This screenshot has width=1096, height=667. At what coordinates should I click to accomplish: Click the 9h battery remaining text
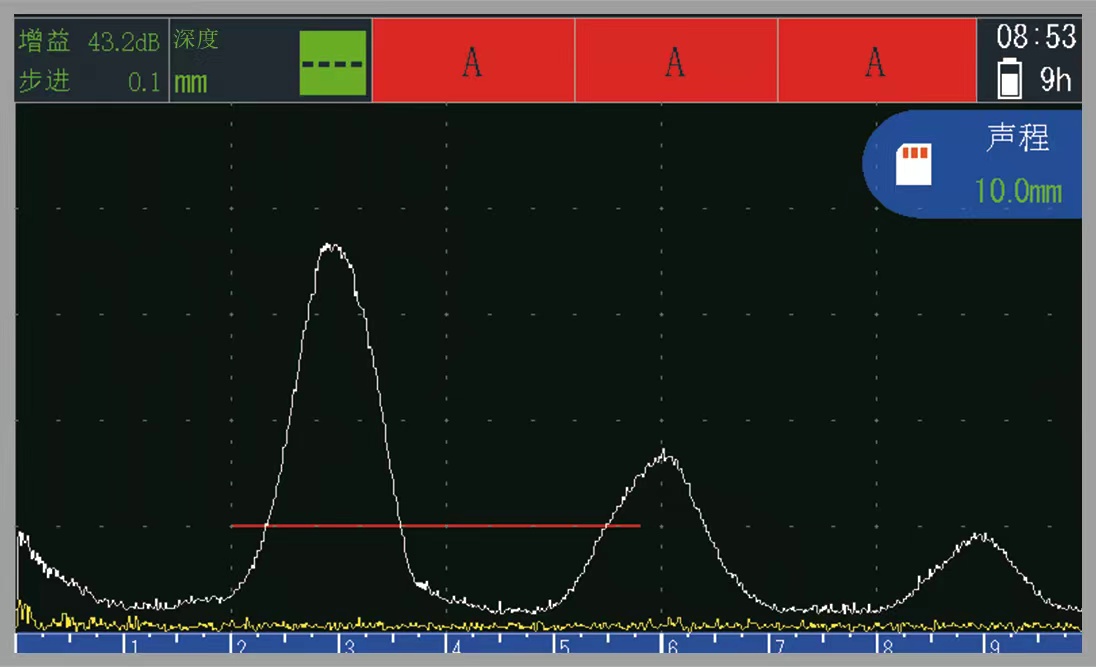tap(1055, 80)
